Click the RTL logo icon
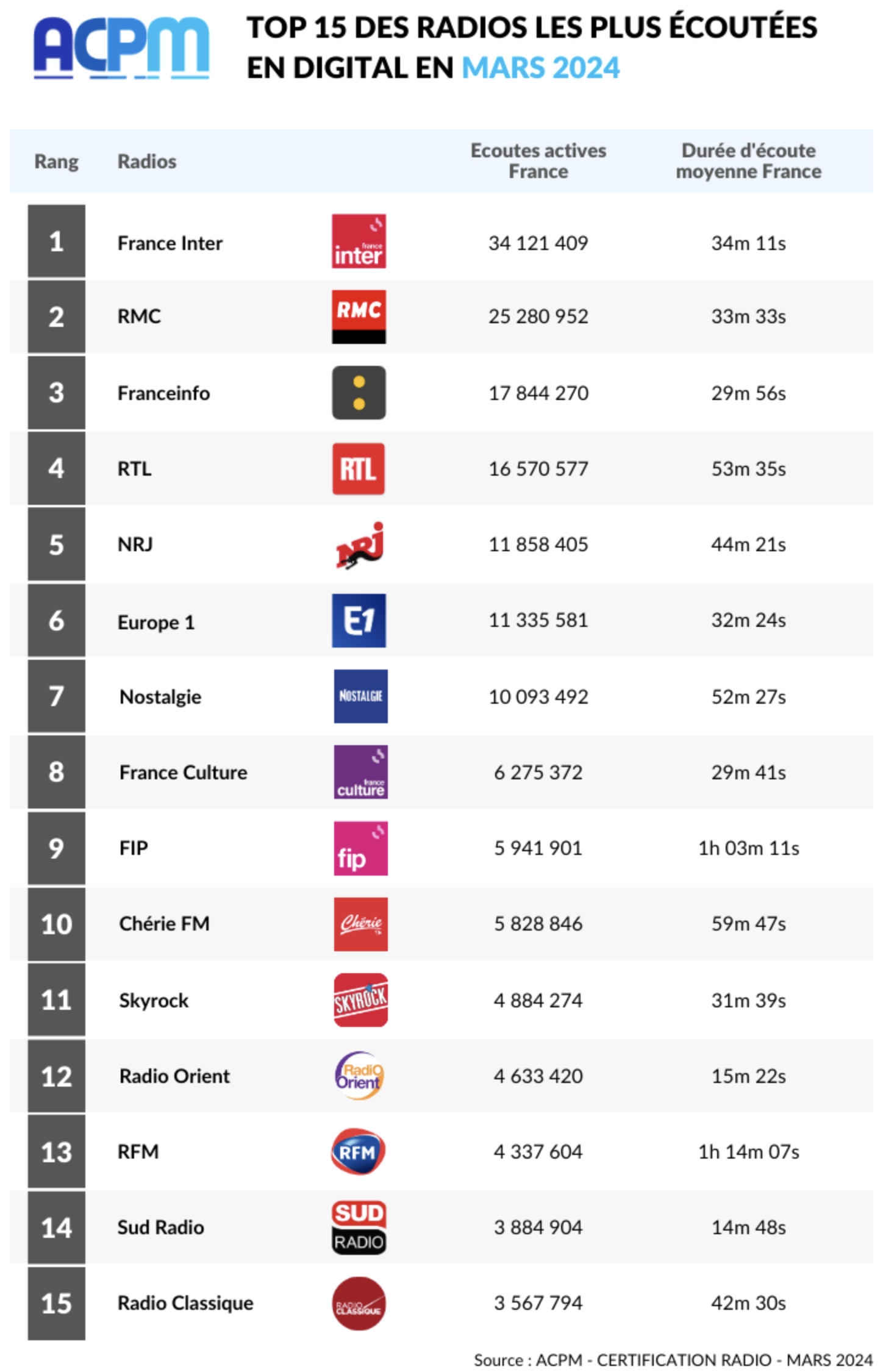883x1372 pixels. [x=359, y=468]
